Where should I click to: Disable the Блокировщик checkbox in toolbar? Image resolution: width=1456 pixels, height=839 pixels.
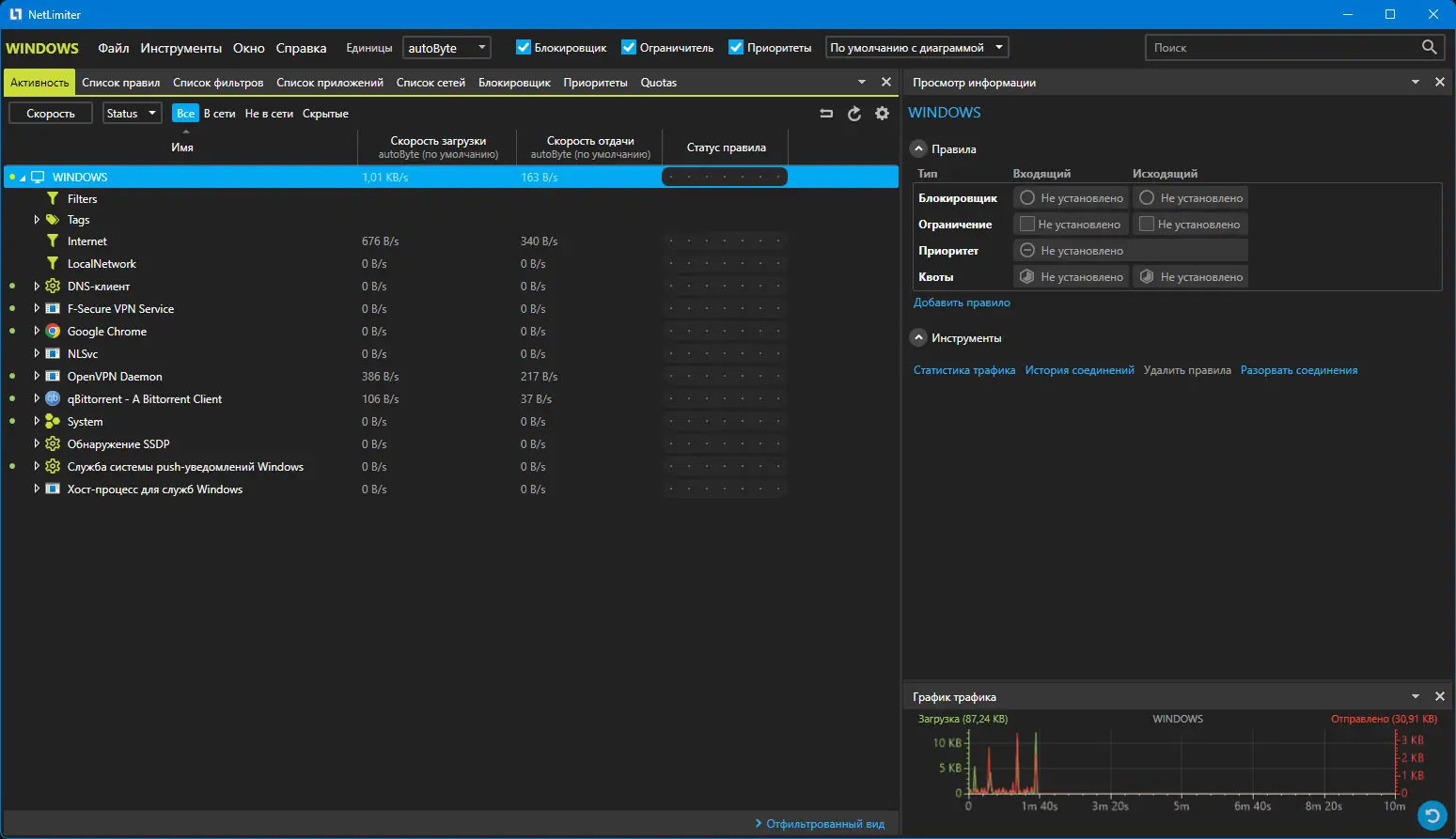click(524, 48)
